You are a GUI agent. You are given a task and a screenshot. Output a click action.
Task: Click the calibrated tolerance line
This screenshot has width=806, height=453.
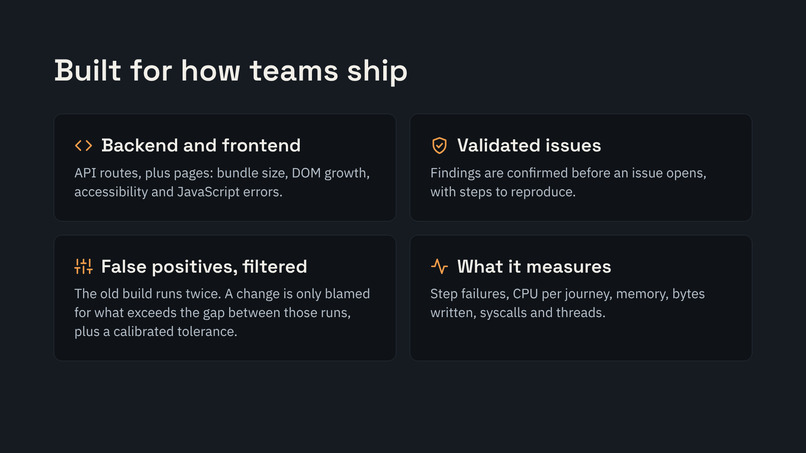(156, 332)
